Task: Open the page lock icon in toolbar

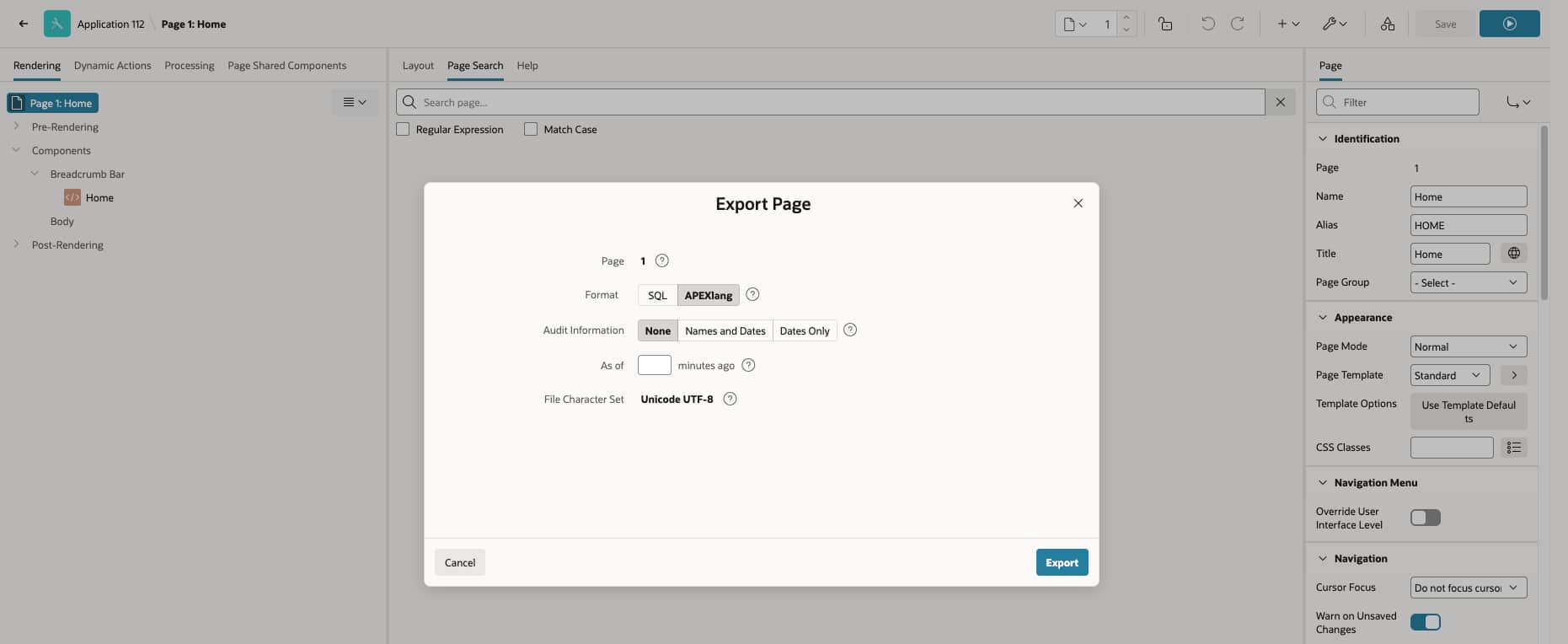Action: click(1165, 24)
